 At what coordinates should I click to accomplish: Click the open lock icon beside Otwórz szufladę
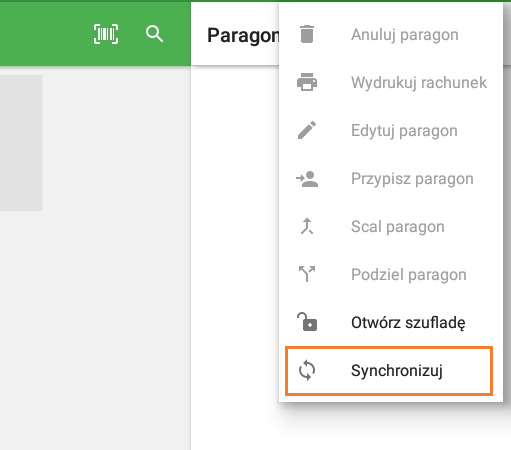[307, 322]
